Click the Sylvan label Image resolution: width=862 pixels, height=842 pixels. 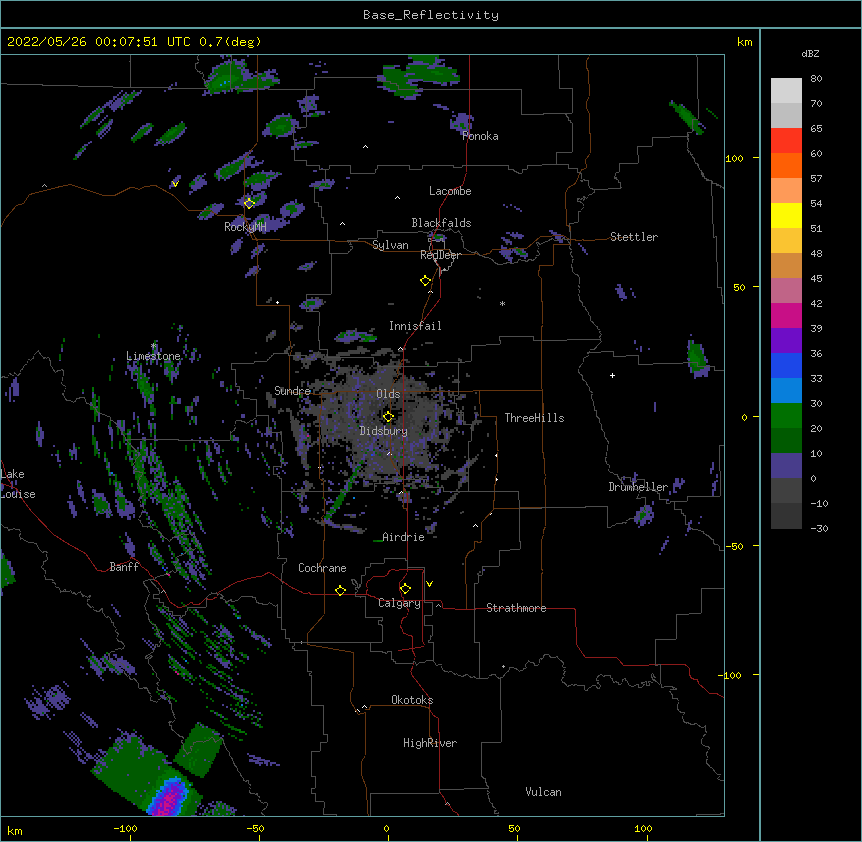[390, 245]
